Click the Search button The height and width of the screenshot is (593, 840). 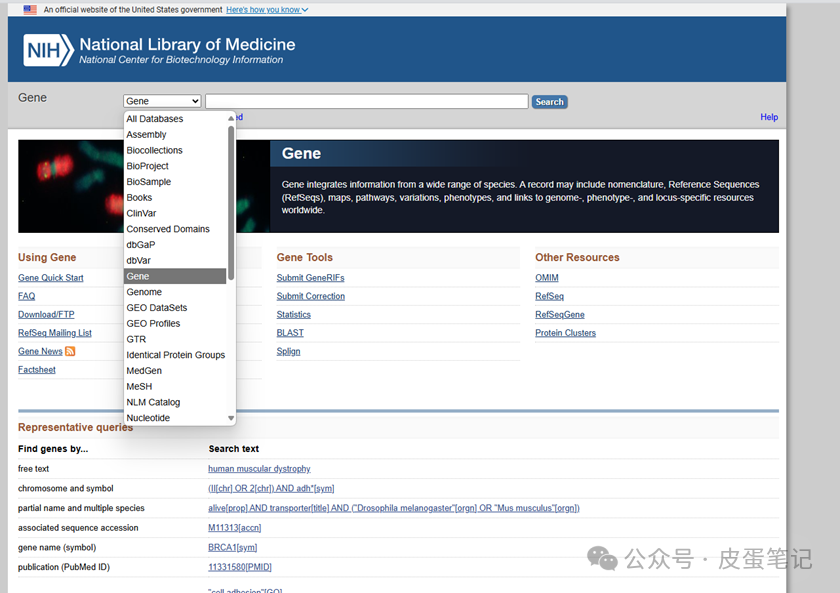tap(550, 102)
